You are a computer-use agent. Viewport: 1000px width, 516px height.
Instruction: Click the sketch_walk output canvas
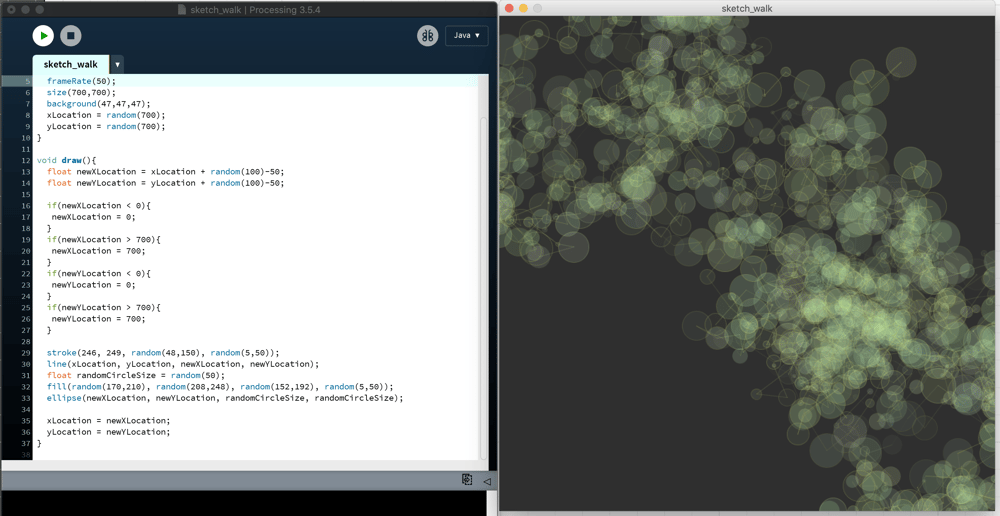747,263
